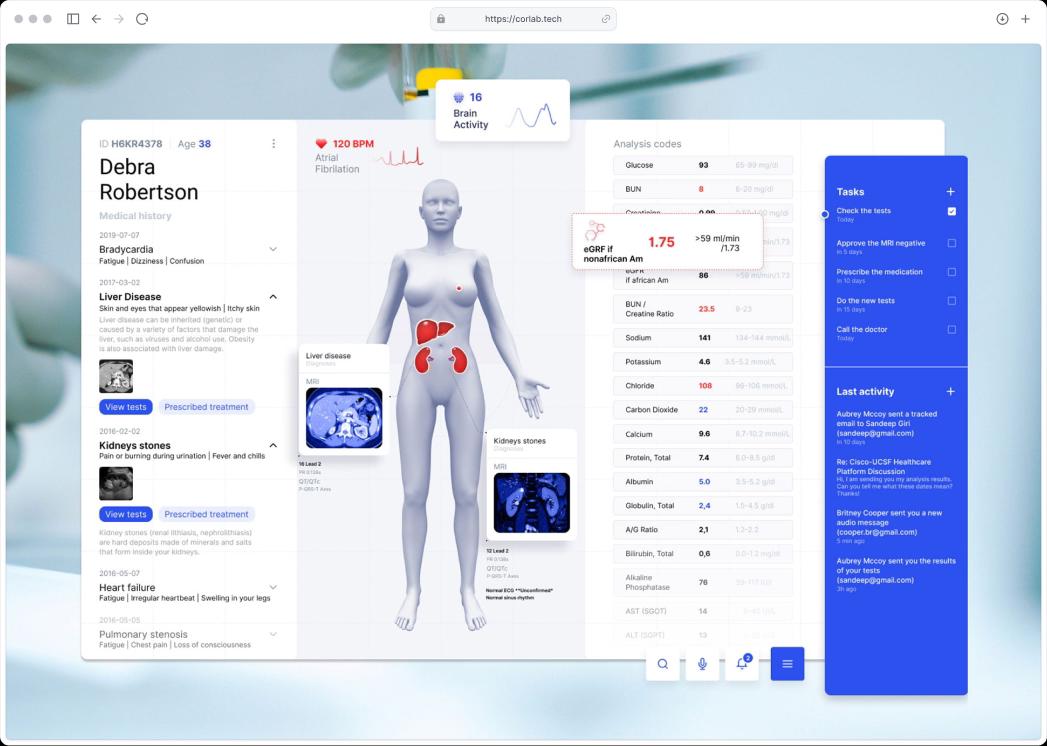Select the Alkaline Phosphatase row
Screen dimensions: 1047x746
702,582
